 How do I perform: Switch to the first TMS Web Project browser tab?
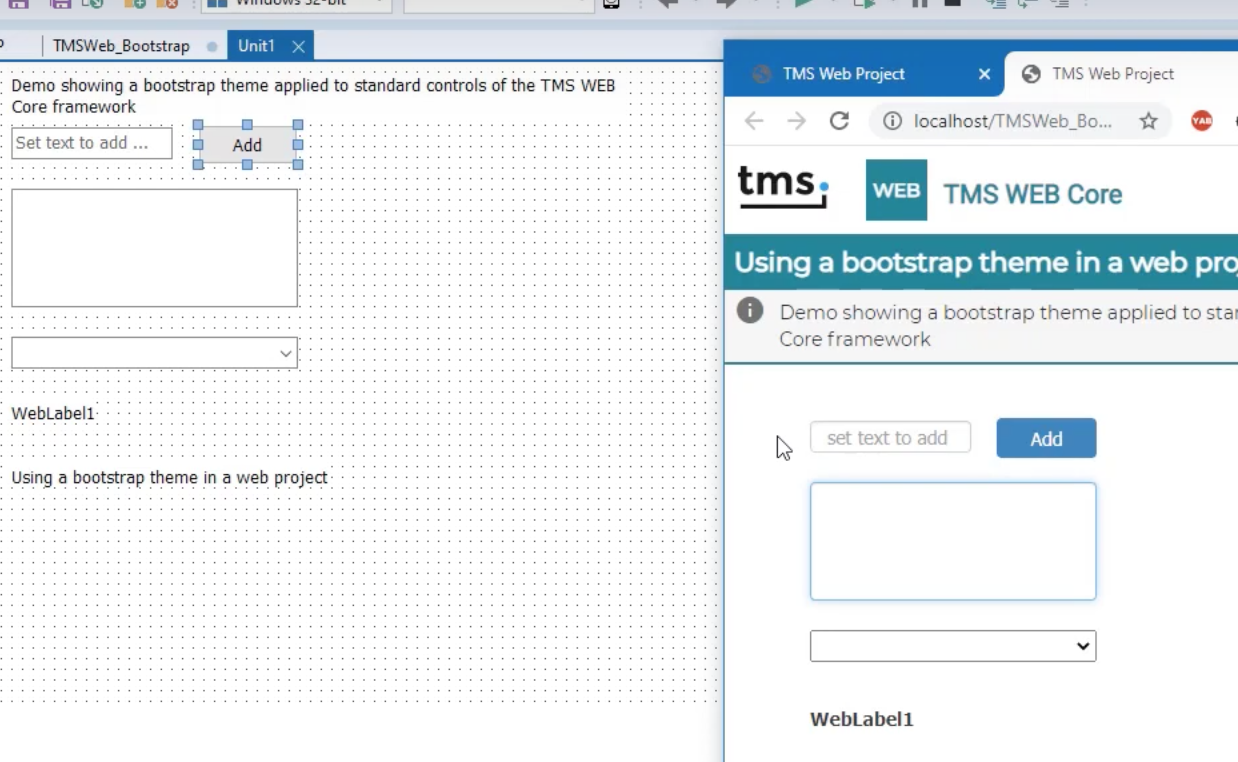pos(843,74)
